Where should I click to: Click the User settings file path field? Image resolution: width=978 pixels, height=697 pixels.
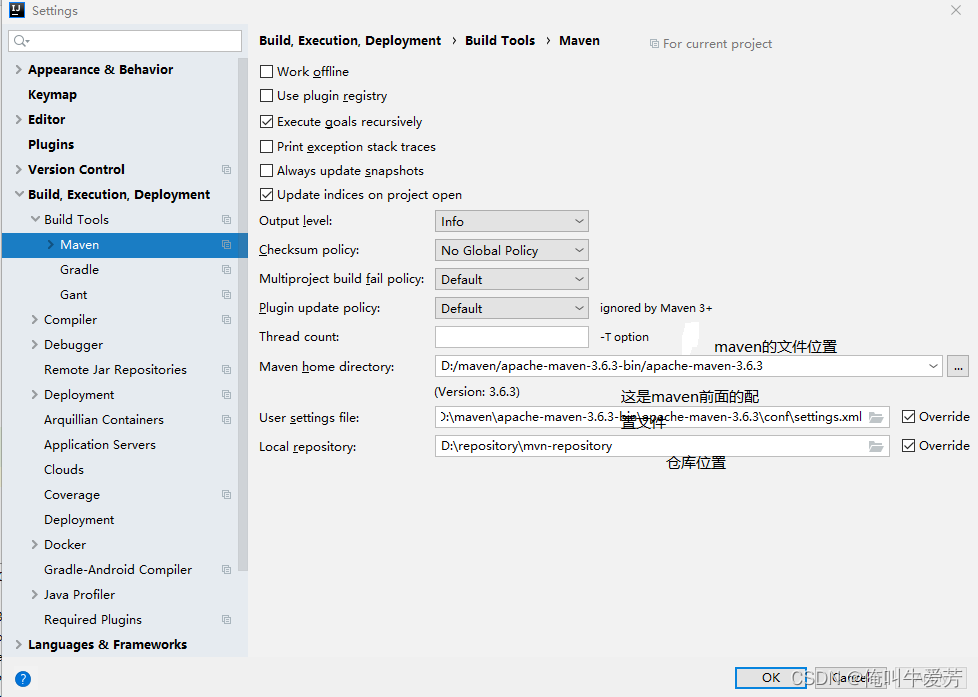662,417
